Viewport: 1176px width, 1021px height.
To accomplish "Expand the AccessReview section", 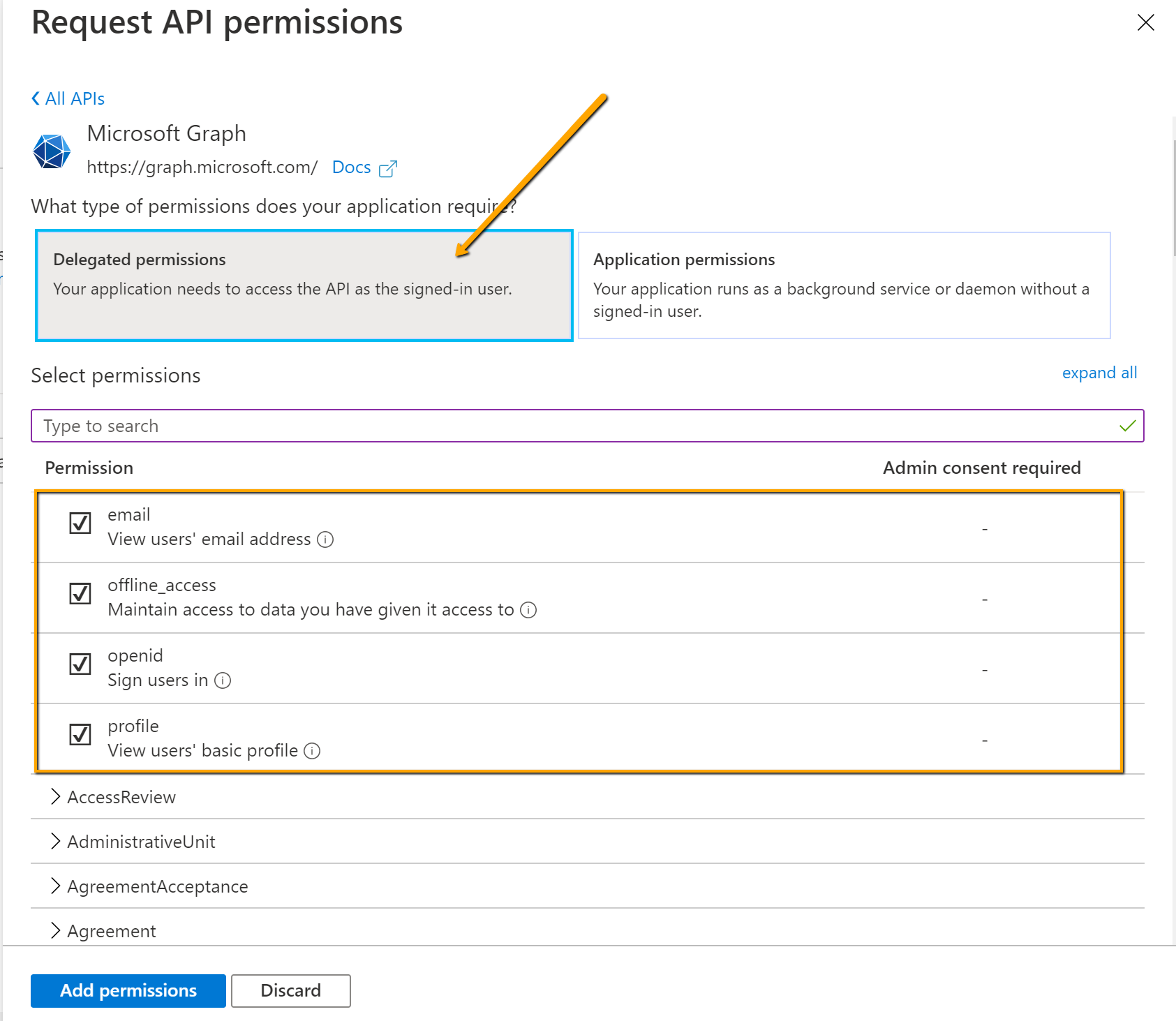I will pyautogui.click(x=55, y=796).
